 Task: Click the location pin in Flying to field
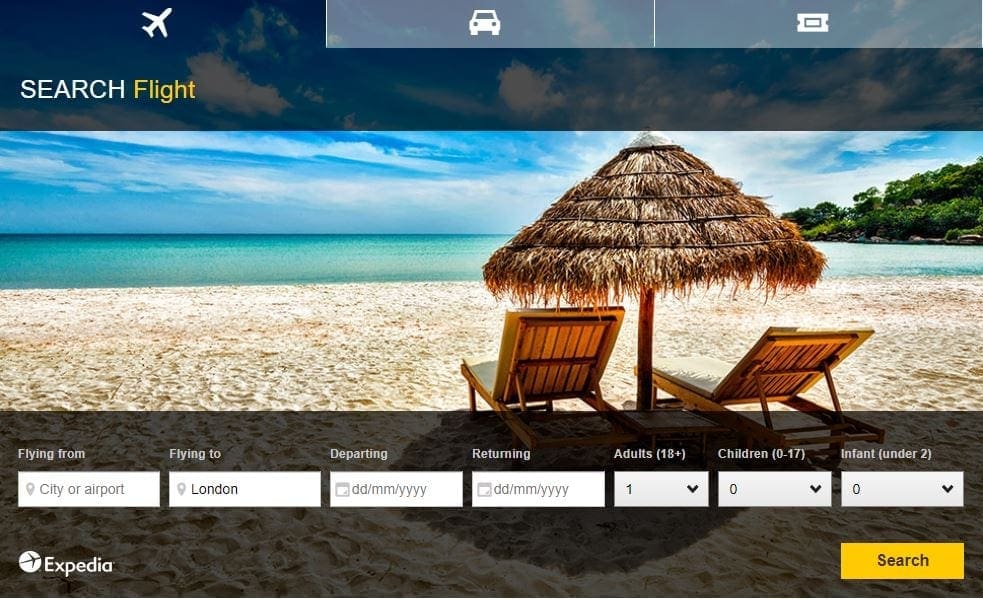(x=181, y=489)
